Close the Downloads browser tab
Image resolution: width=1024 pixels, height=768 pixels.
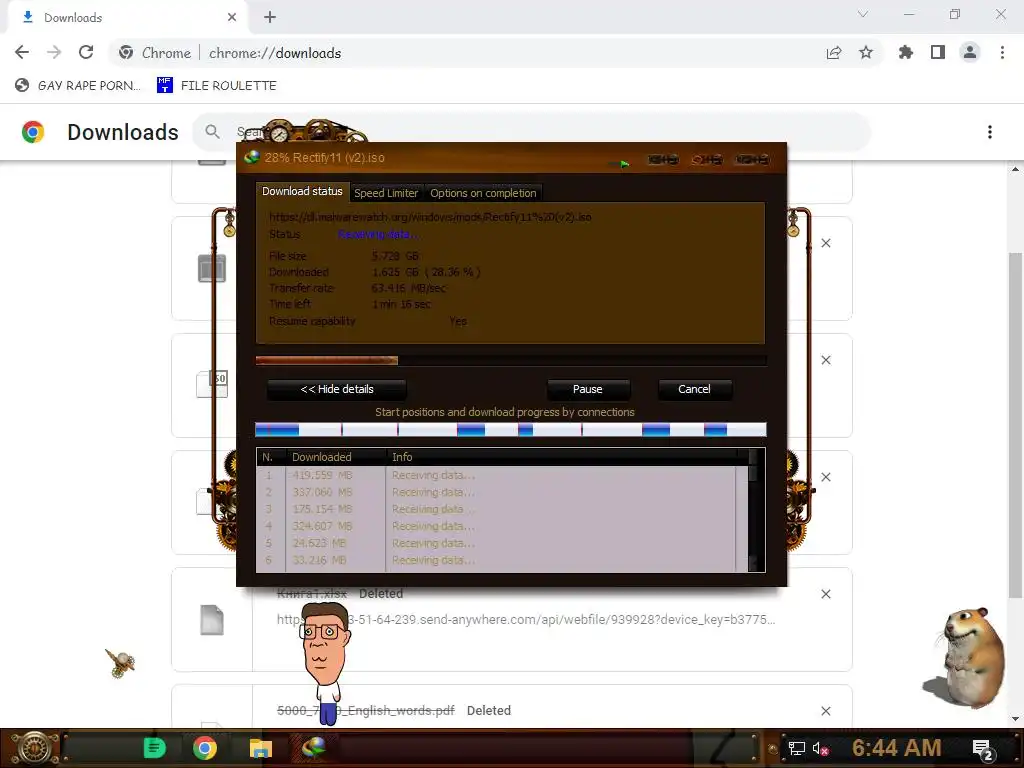point(232,18)
